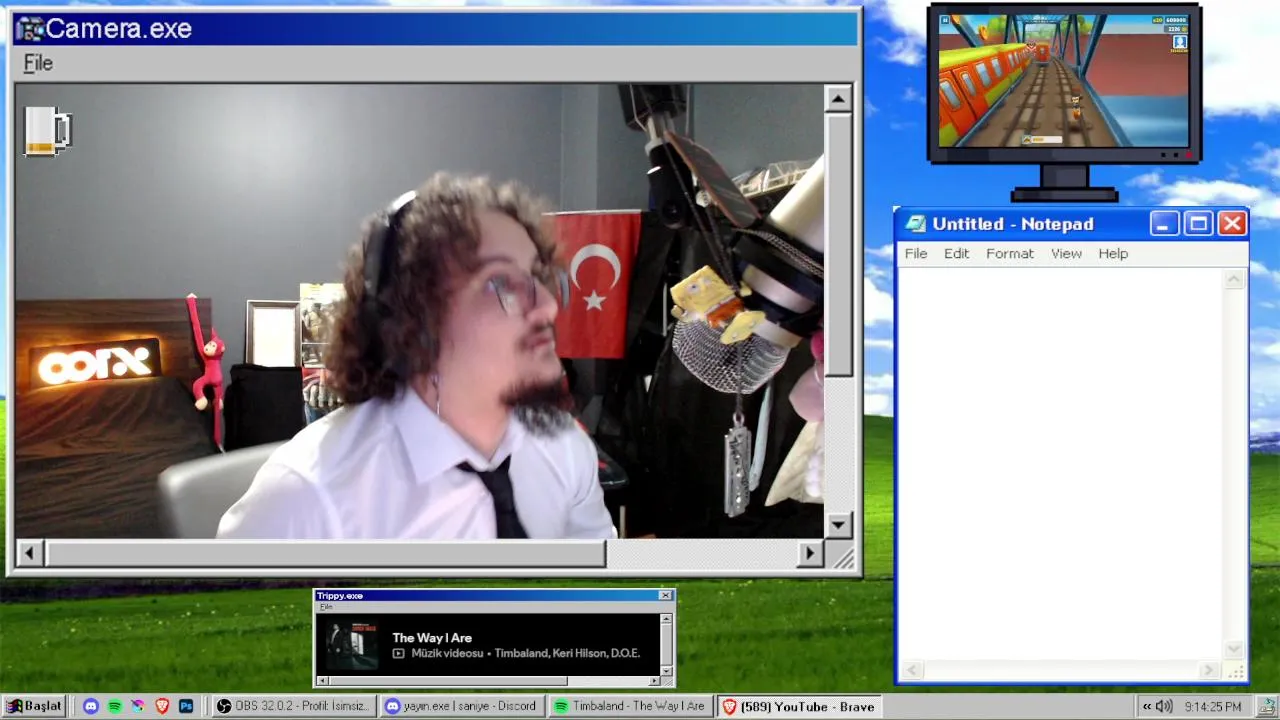Click the volume speaker tray icon
Image resolution: width=1280 pixels, height=720 pixels.
pos(1164,707)
